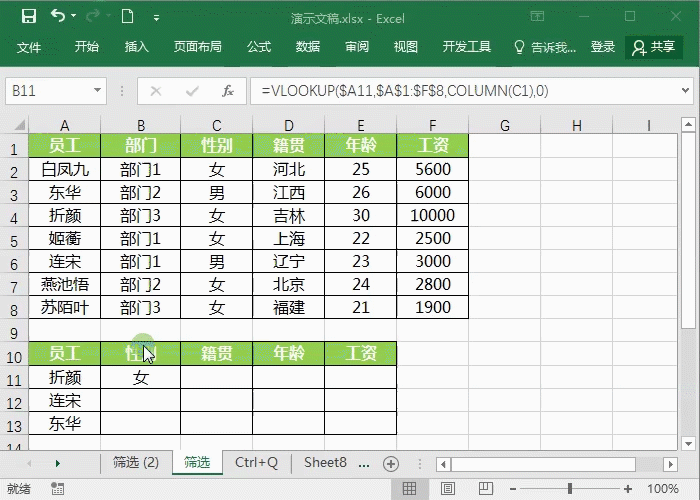Switch to Page Break Preview icon
700x500 pixels.
486,489
